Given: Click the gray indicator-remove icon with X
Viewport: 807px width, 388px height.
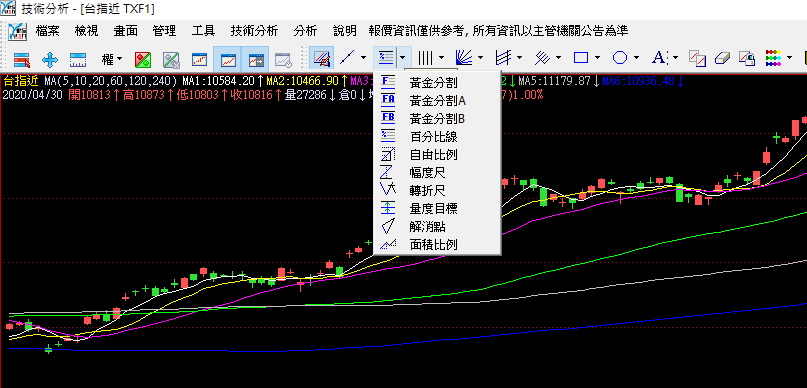Looking at the screenshot, I should coord(171,59).
